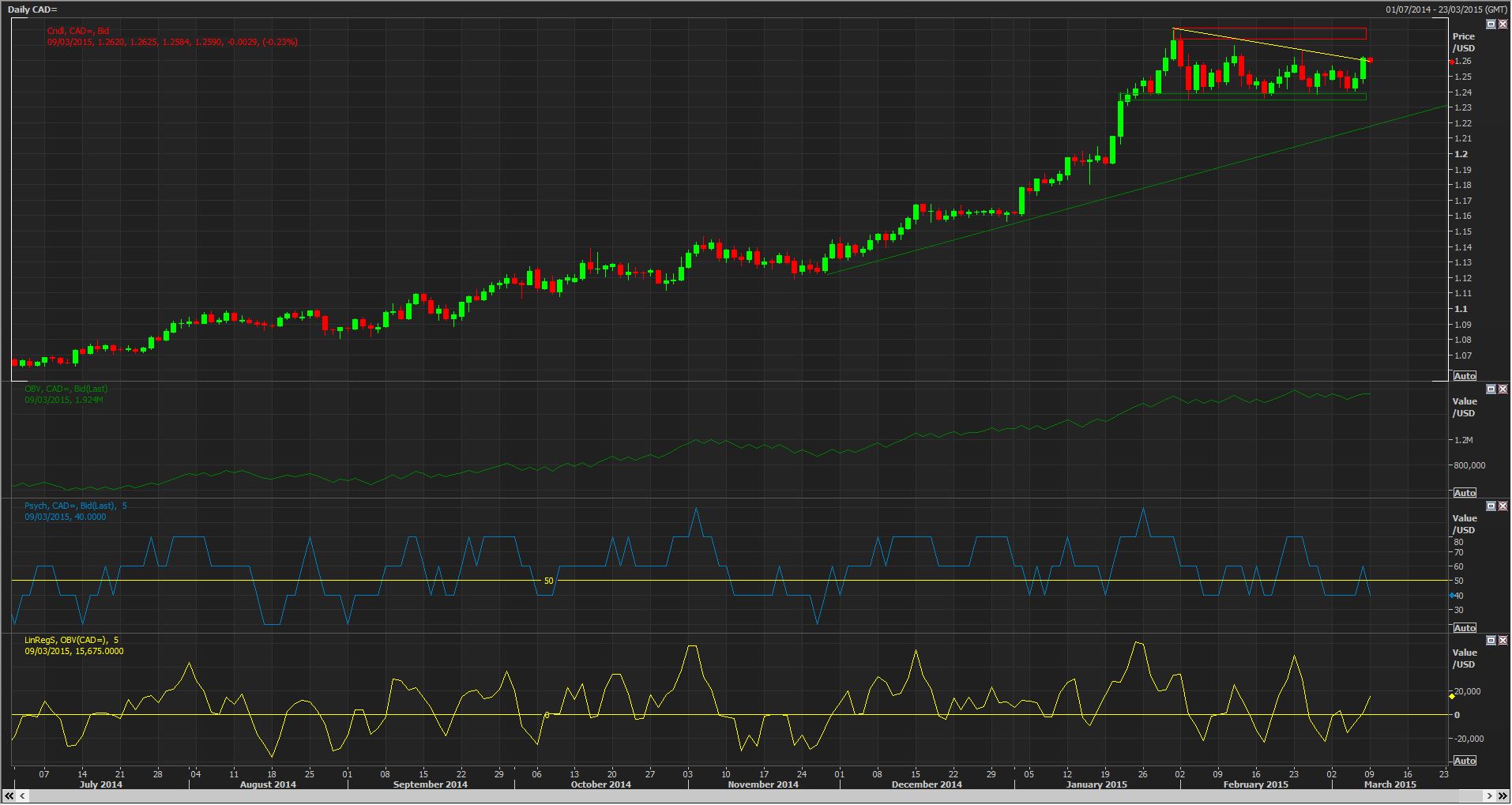This screenshot has width=1512, height=805.
Task: Select the Psych, CAD=, Bid(Last), 5 legend
Action: click(x=76, y=506)
